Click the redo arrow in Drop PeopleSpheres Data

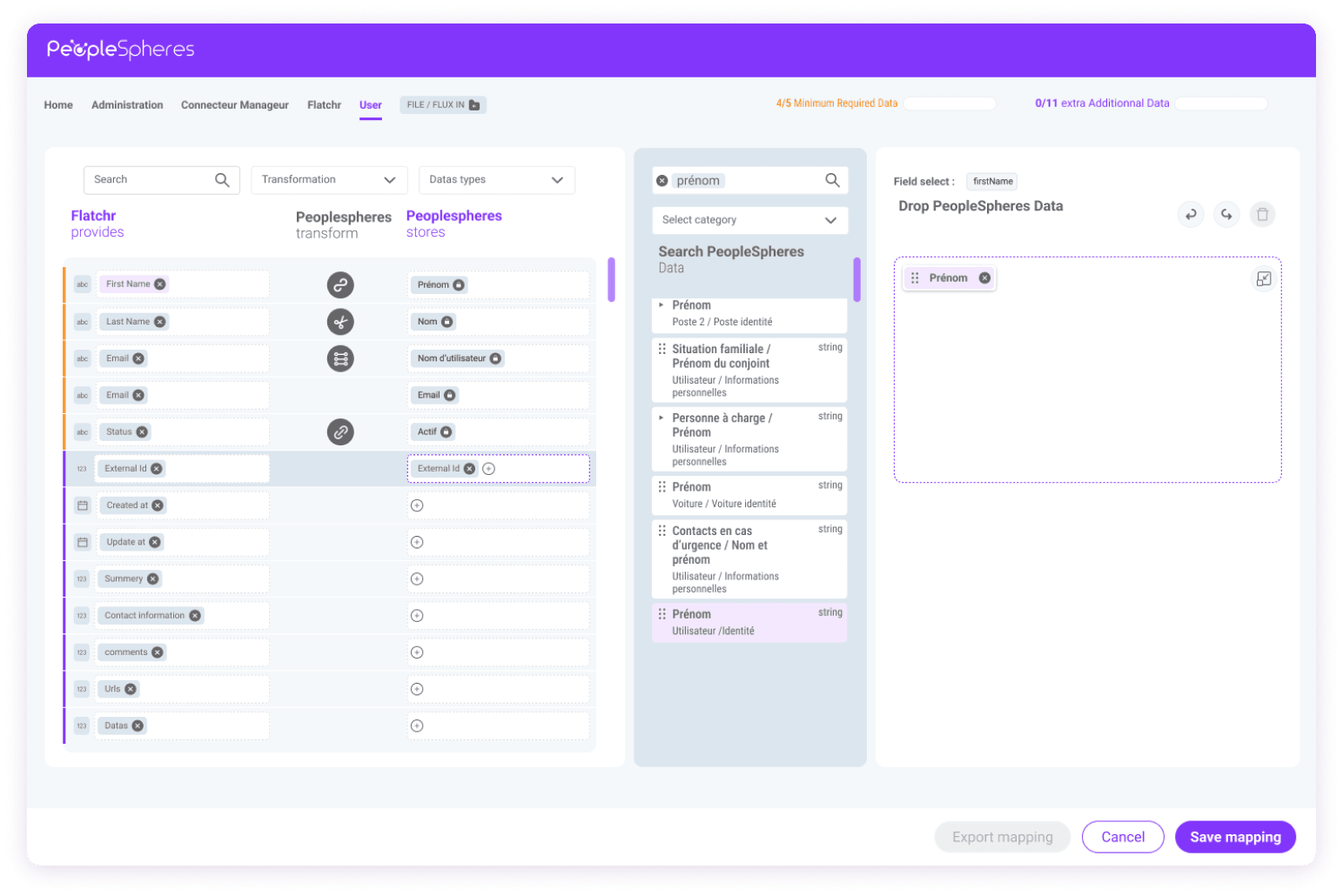coord(1226,214)
